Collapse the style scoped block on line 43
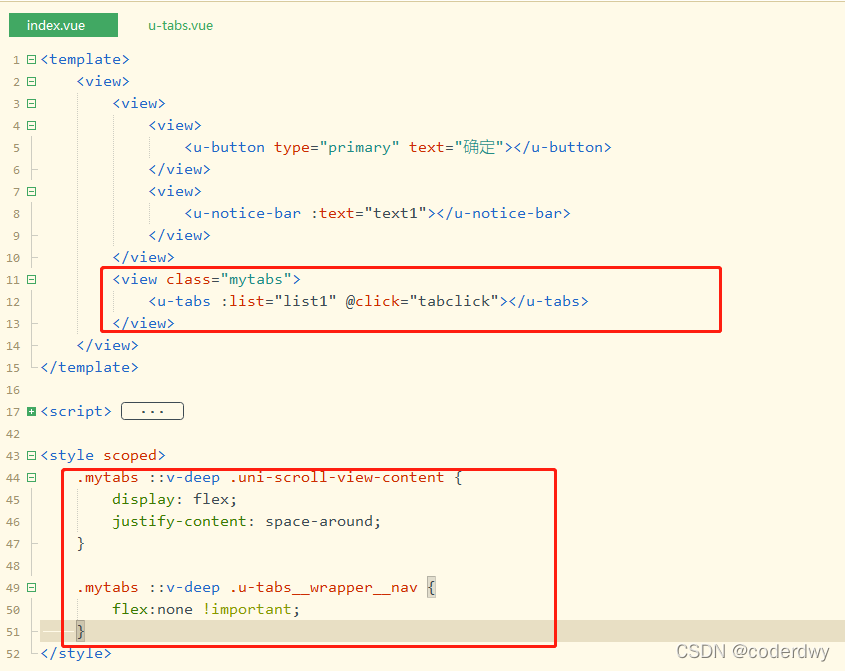 pos(32,456)
